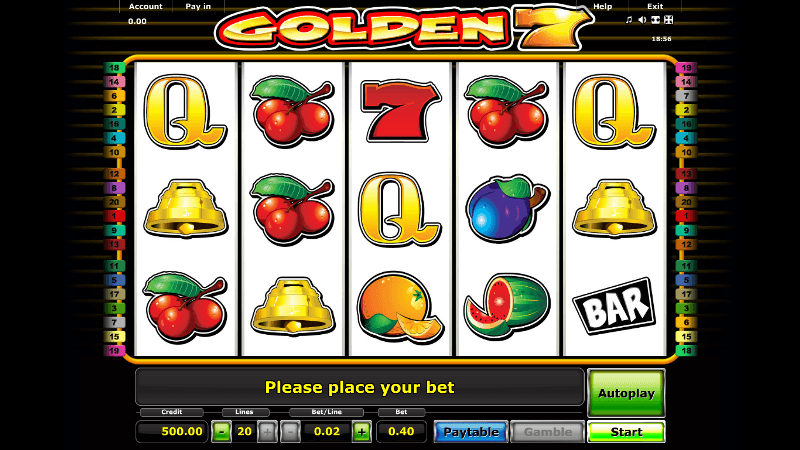Select the Pay in menu item

pyautogui.click(x=198, y=7)
